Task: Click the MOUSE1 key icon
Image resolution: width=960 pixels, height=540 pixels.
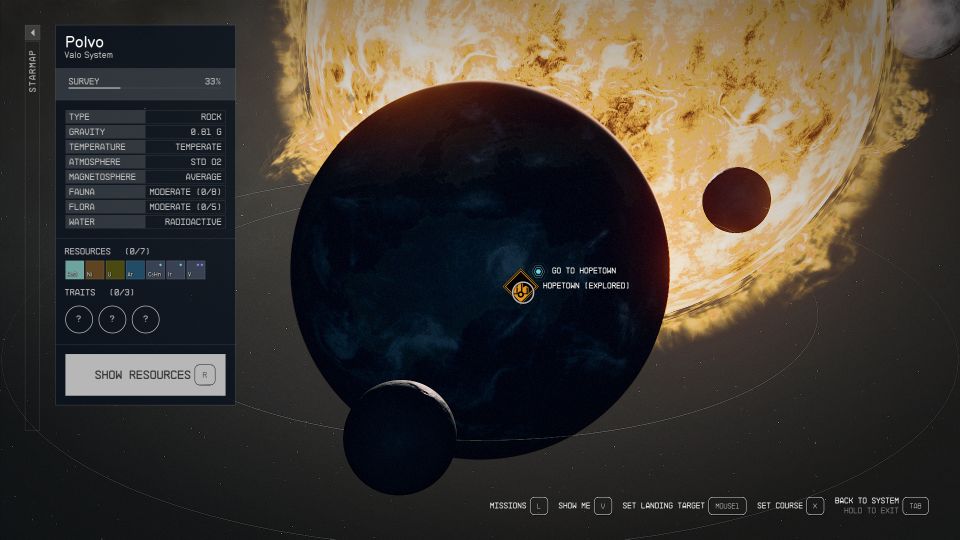Action: point(727,506)
